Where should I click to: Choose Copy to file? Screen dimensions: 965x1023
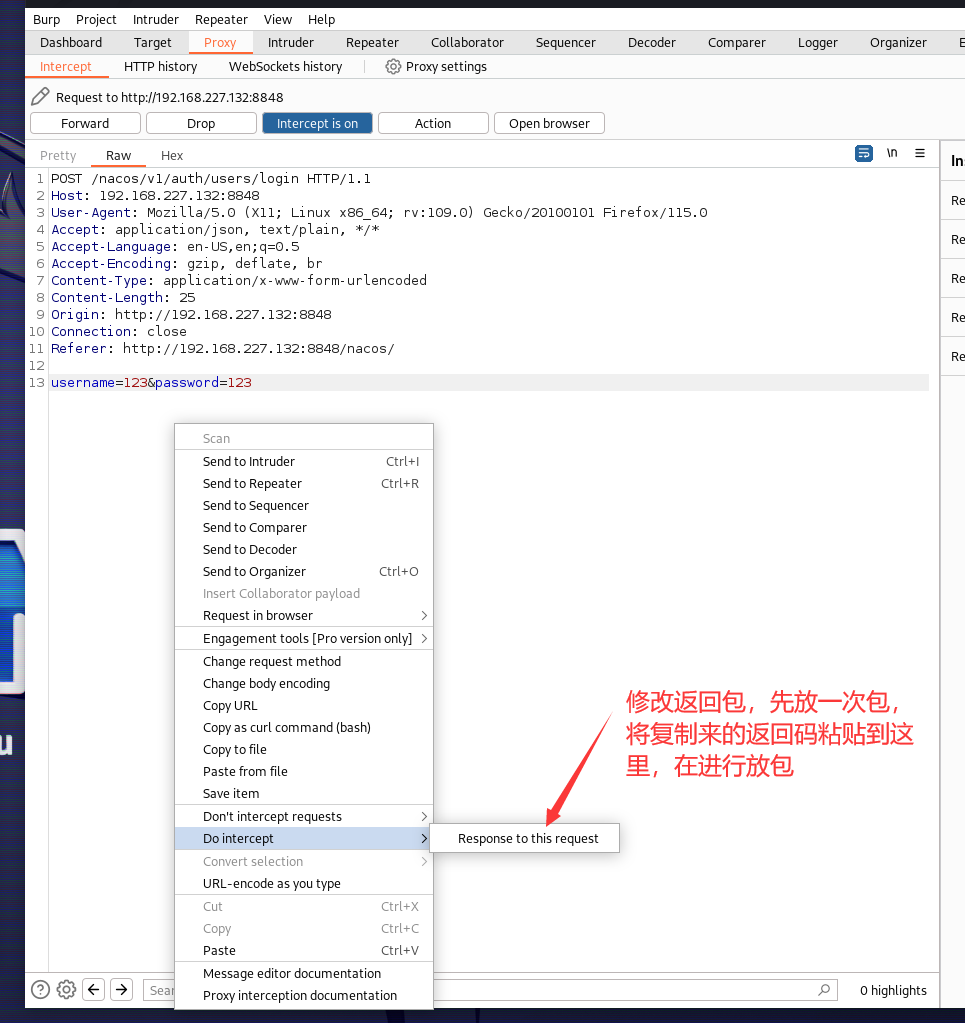pyautogui.click(x=304, y=750)
